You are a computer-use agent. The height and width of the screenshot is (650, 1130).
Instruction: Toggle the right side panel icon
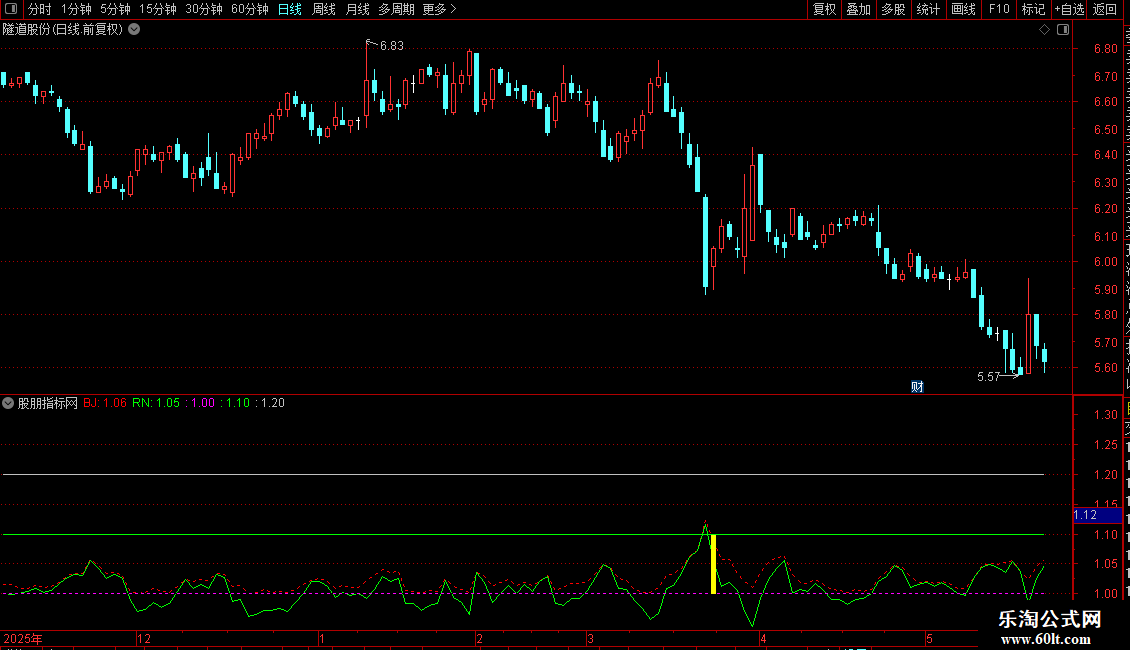pos(1063,30)
